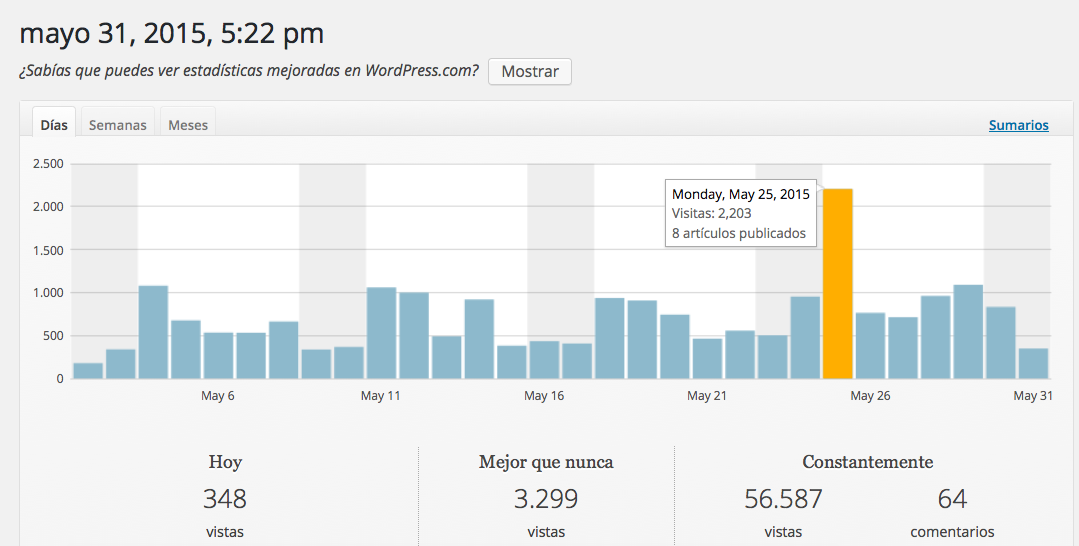Click the 64 comentarios count
The image size is (1079, 546).
952,498
